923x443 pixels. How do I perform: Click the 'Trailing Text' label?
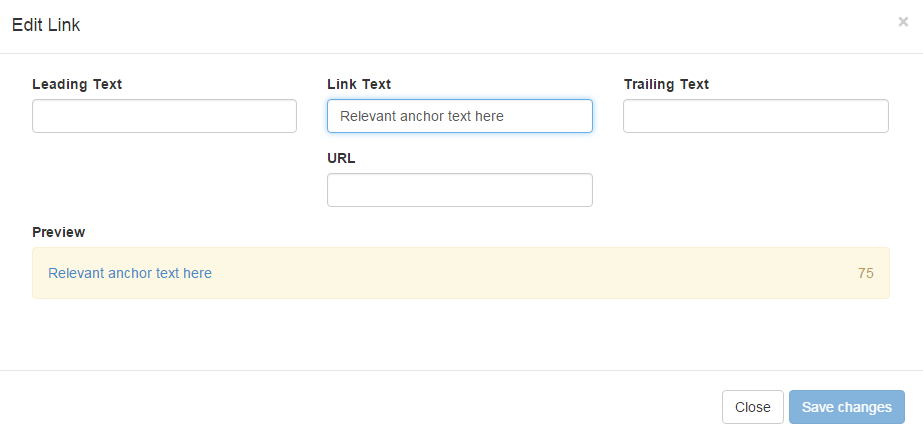[666, 84]
